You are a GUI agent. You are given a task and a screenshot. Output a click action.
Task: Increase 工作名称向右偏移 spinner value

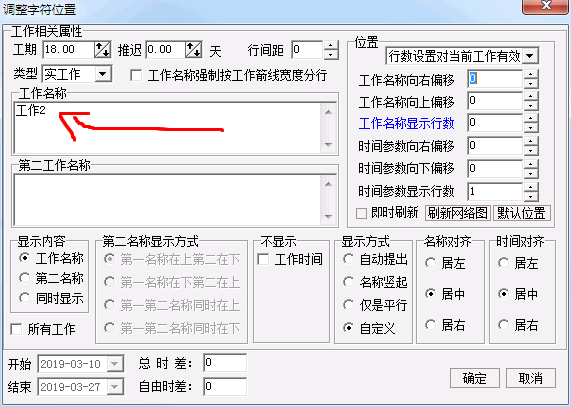pos(531,74)
